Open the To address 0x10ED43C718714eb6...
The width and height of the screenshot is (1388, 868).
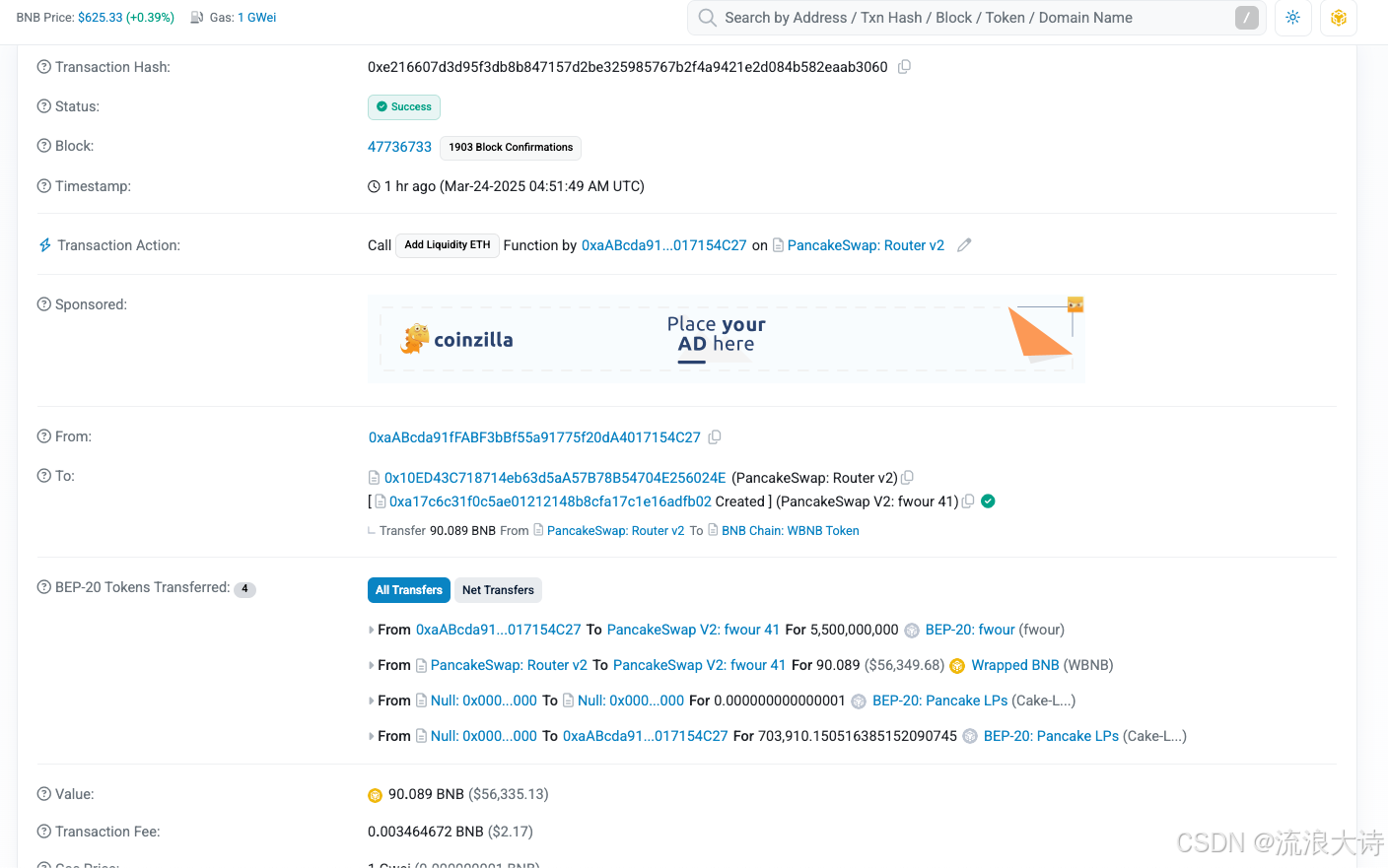tap(555, 478)
